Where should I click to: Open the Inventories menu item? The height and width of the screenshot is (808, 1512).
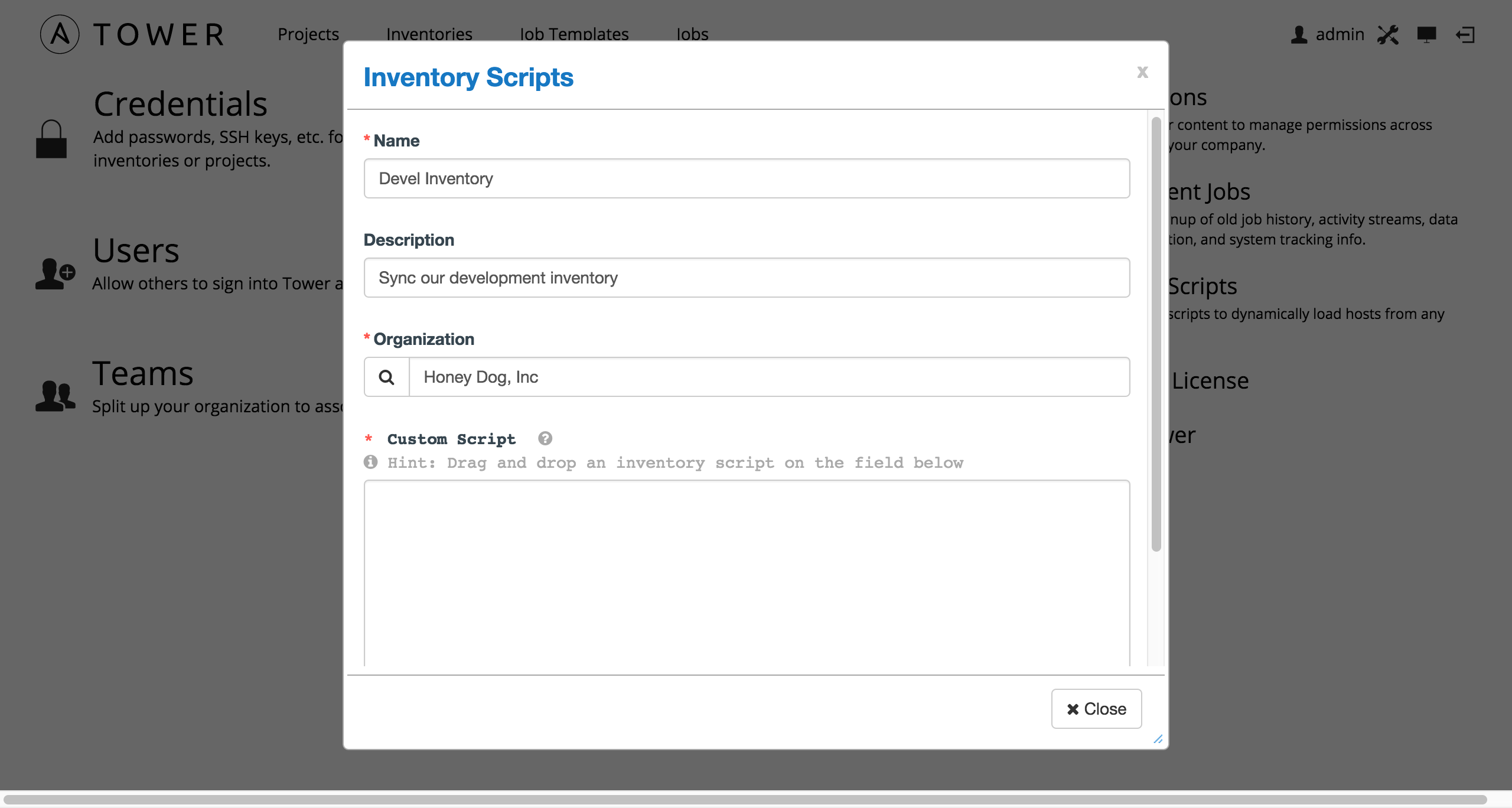point(429,34)
